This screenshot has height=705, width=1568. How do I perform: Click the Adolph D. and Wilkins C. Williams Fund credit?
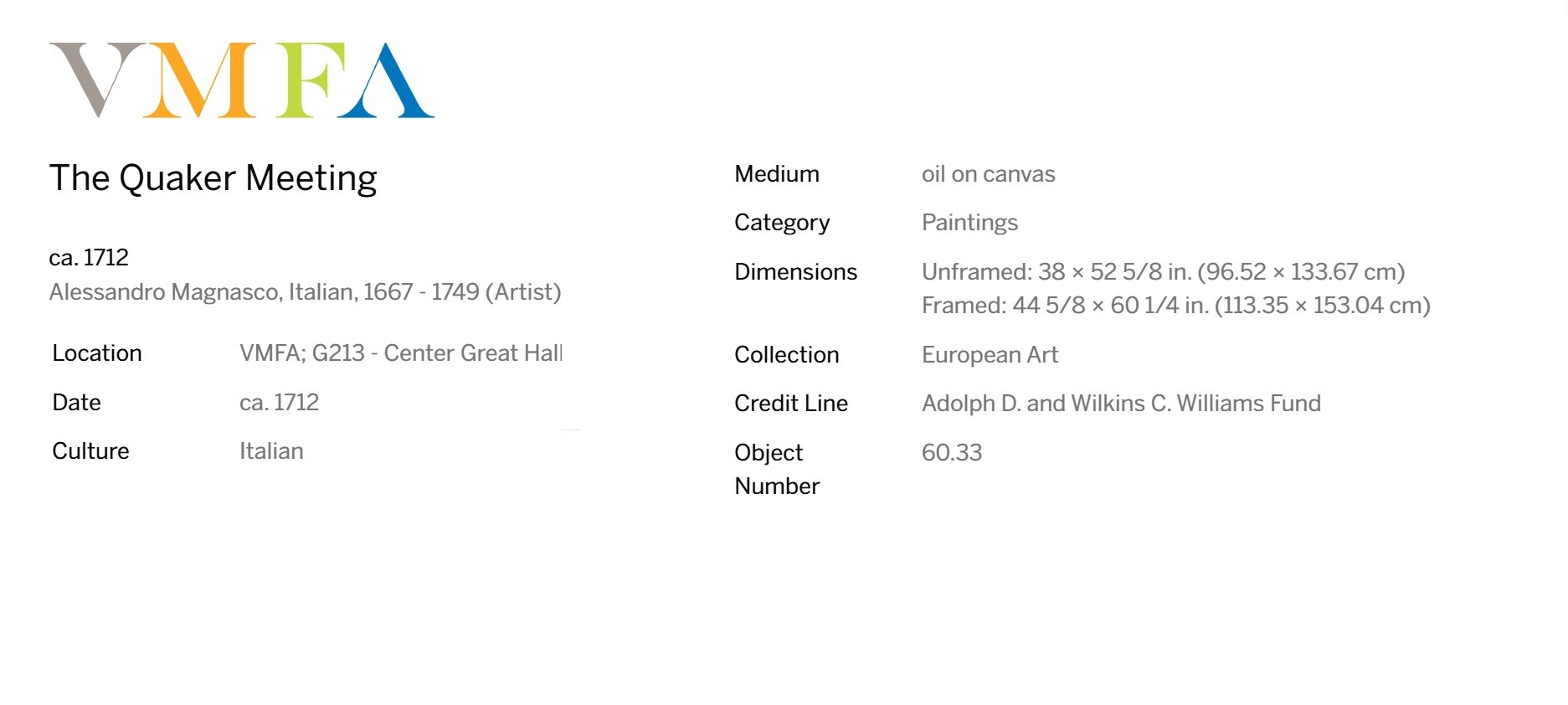pos(1121,404)
